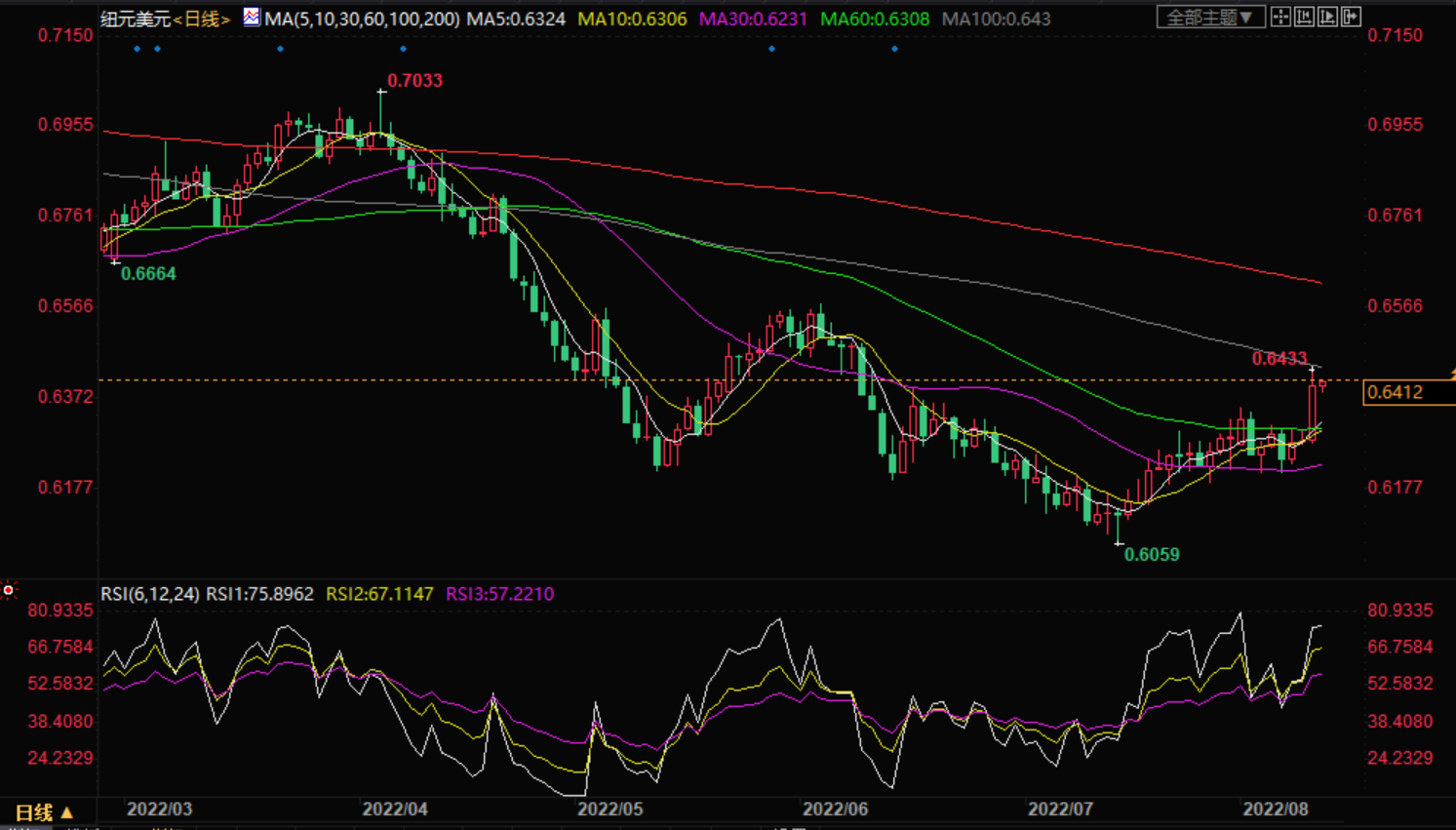Click the play-forward chart icon
Viewport: 1456px width, 830px height.
click(x=1327, y=18)
